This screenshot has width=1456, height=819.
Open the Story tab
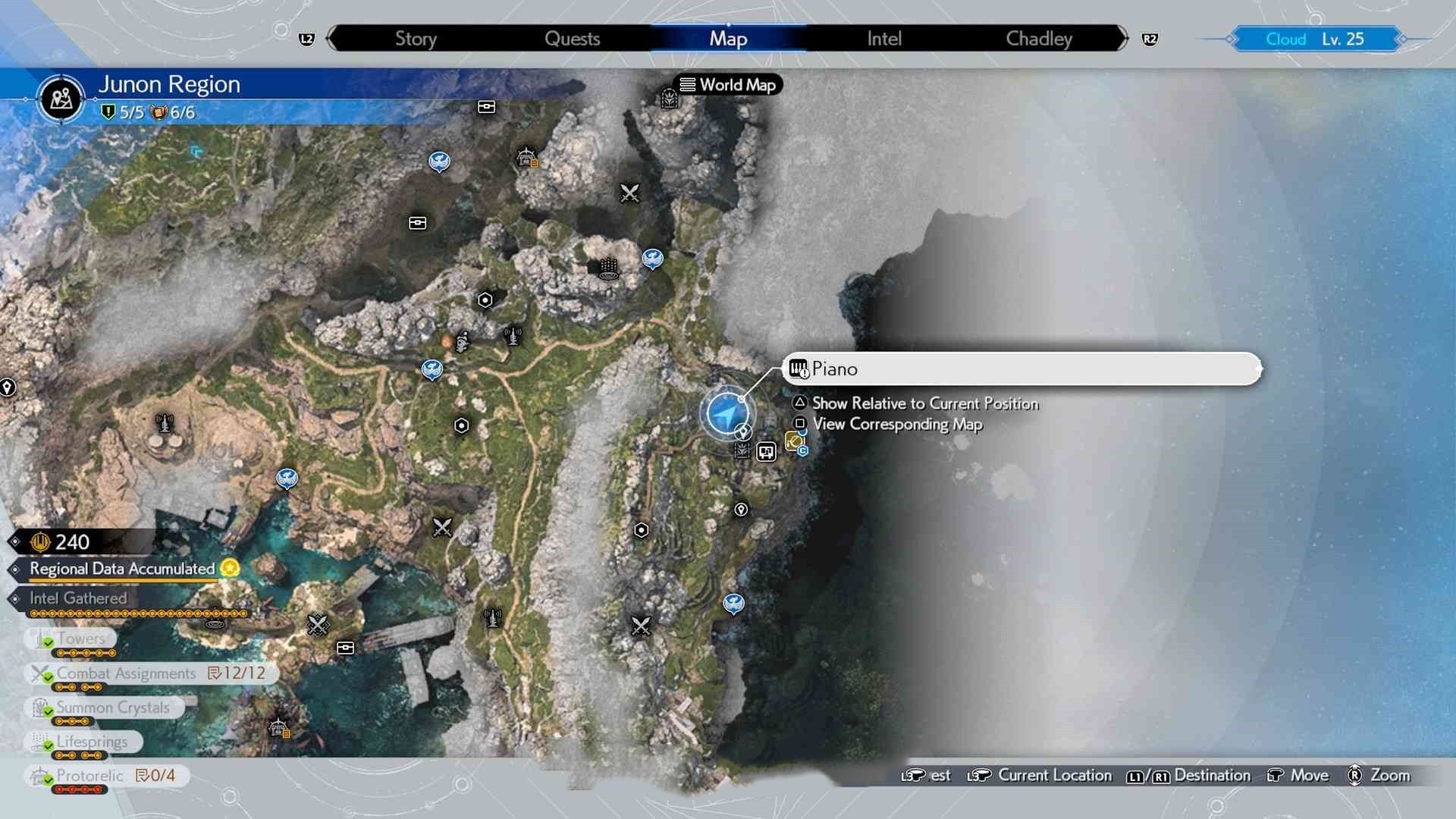click(415, 39)
